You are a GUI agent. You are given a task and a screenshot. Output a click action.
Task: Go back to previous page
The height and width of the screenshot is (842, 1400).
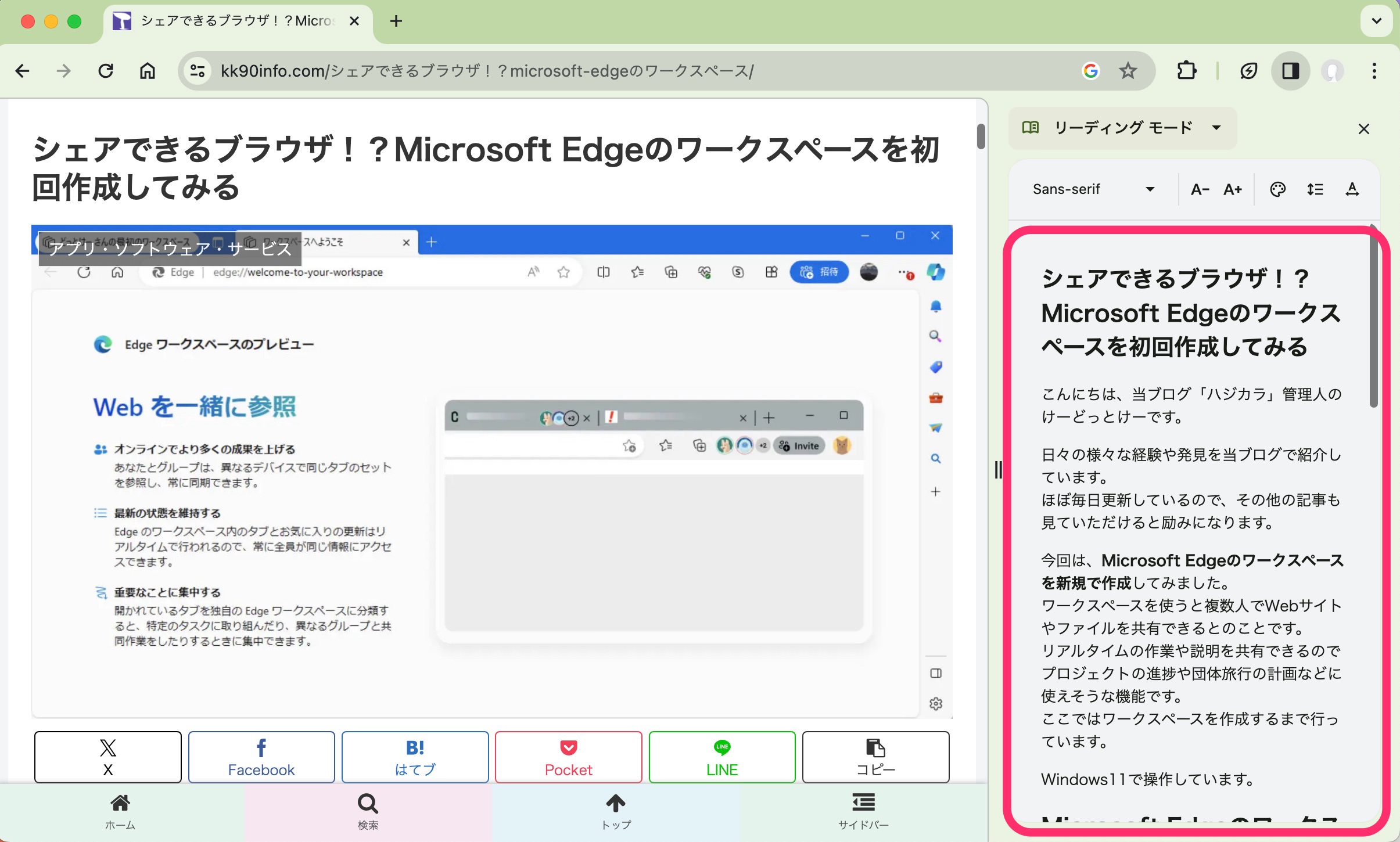click(x=22, y=71)
